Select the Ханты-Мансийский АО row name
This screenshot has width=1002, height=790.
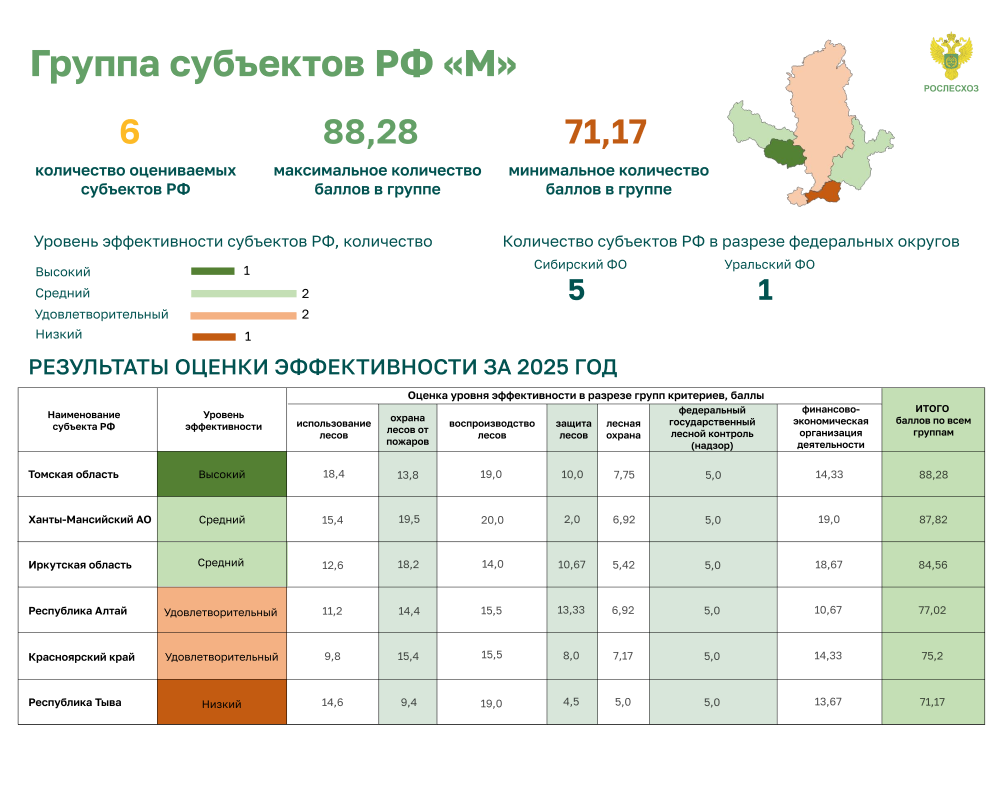pyautogui.click(x=89, y=520)
